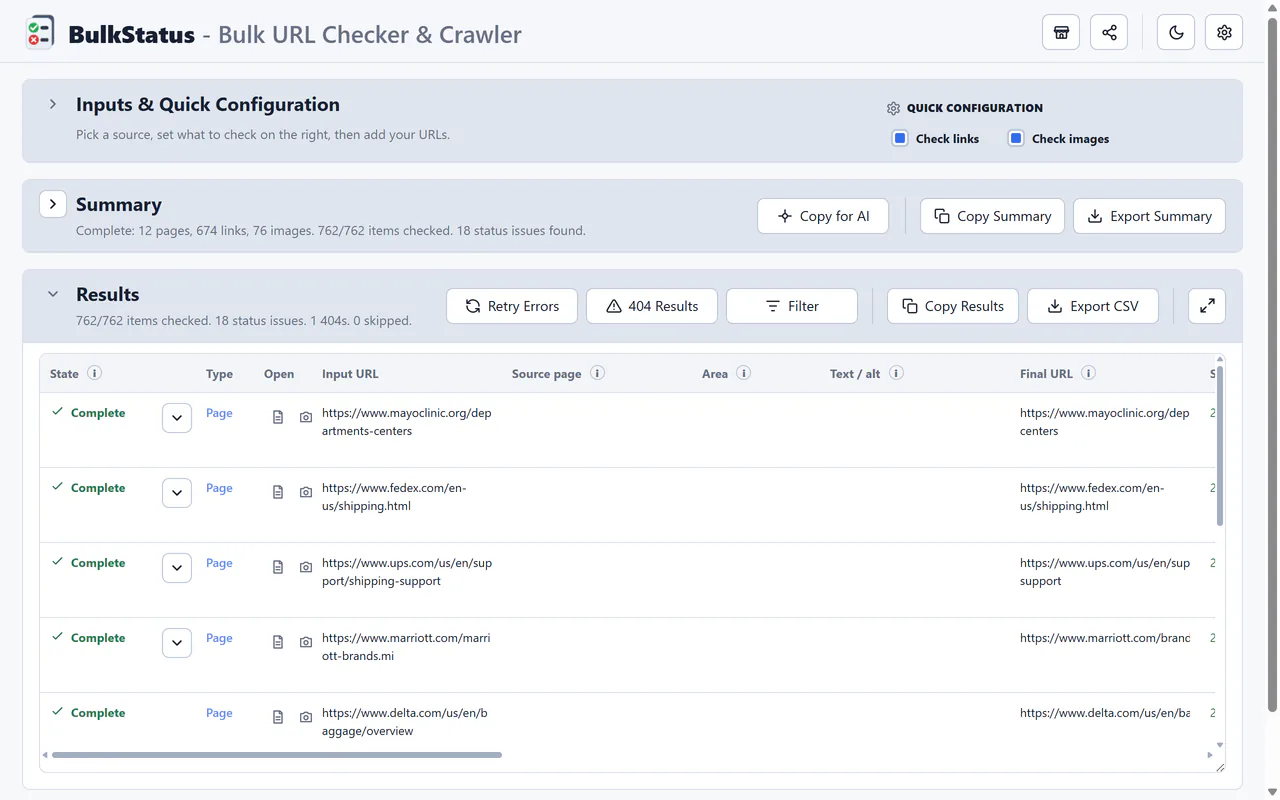This screenshot has height=800, width=1280.
Task: Expand Inputs & Quick Configuration section
Action: pos(53,104)
